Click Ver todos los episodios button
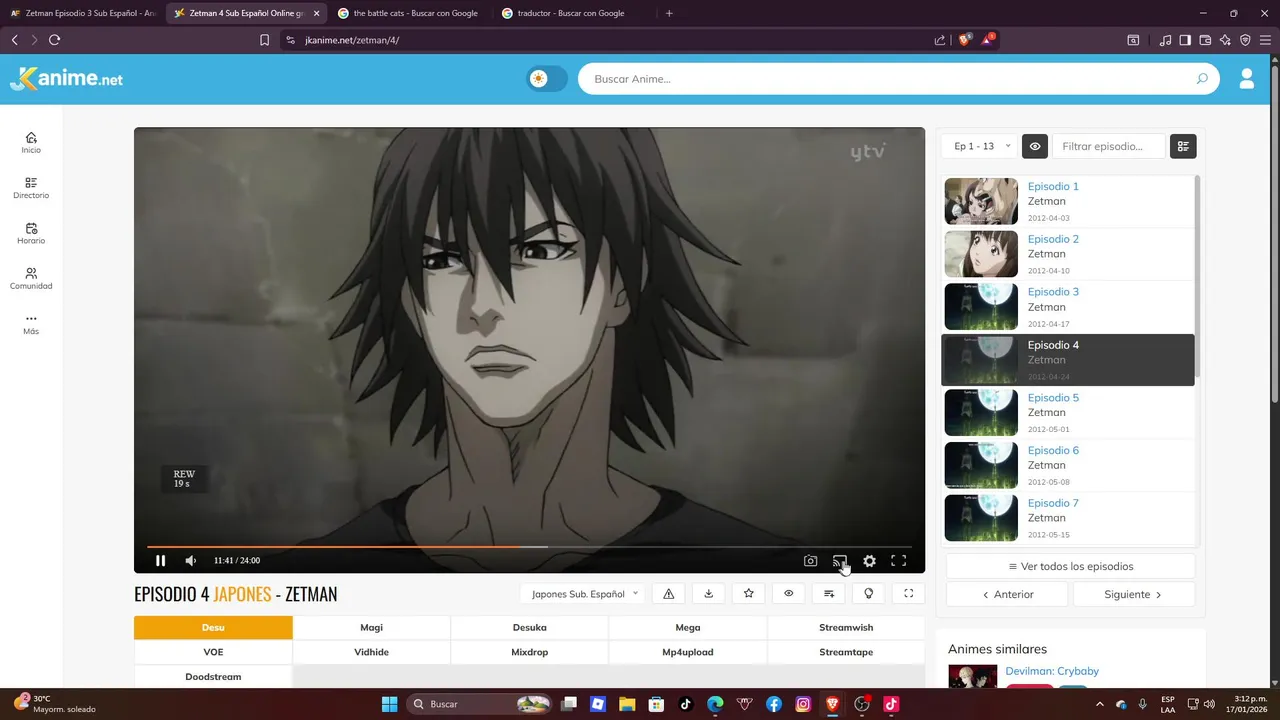The image size is (1280, 720). [1070, 566]
